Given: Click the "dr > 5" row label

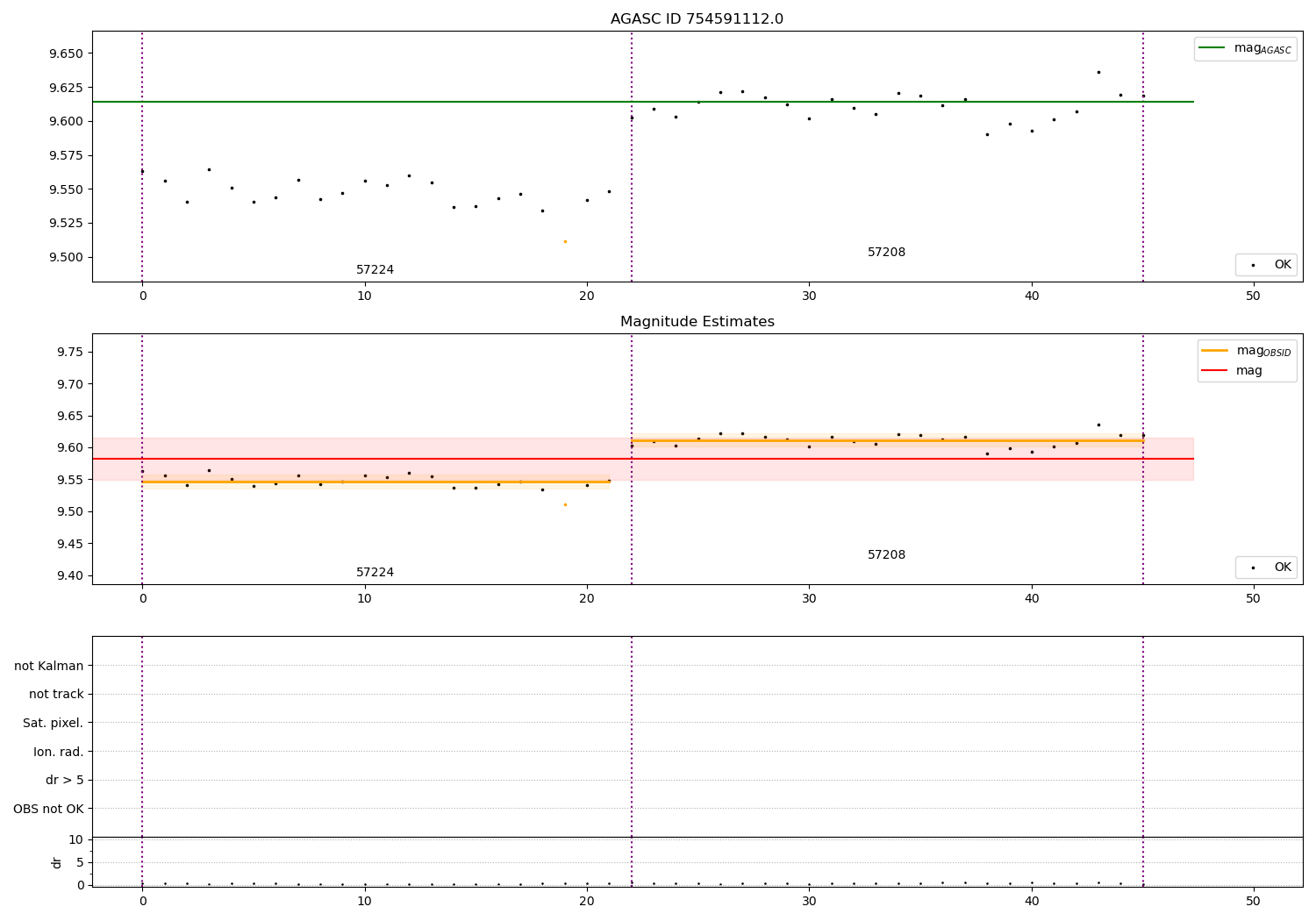Looking at the screenshot, I should 65,781.
